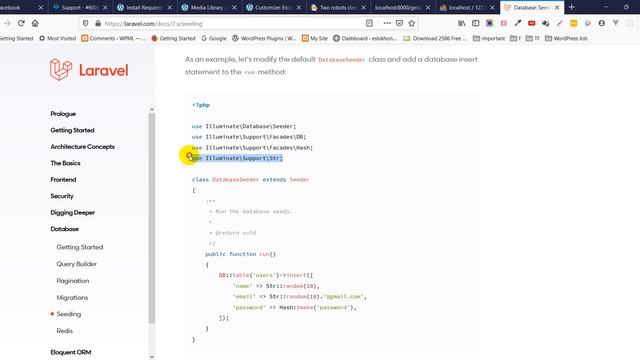Bookmark this page with star icon
This screenshot has width=640, height=360.
point(411,23)
